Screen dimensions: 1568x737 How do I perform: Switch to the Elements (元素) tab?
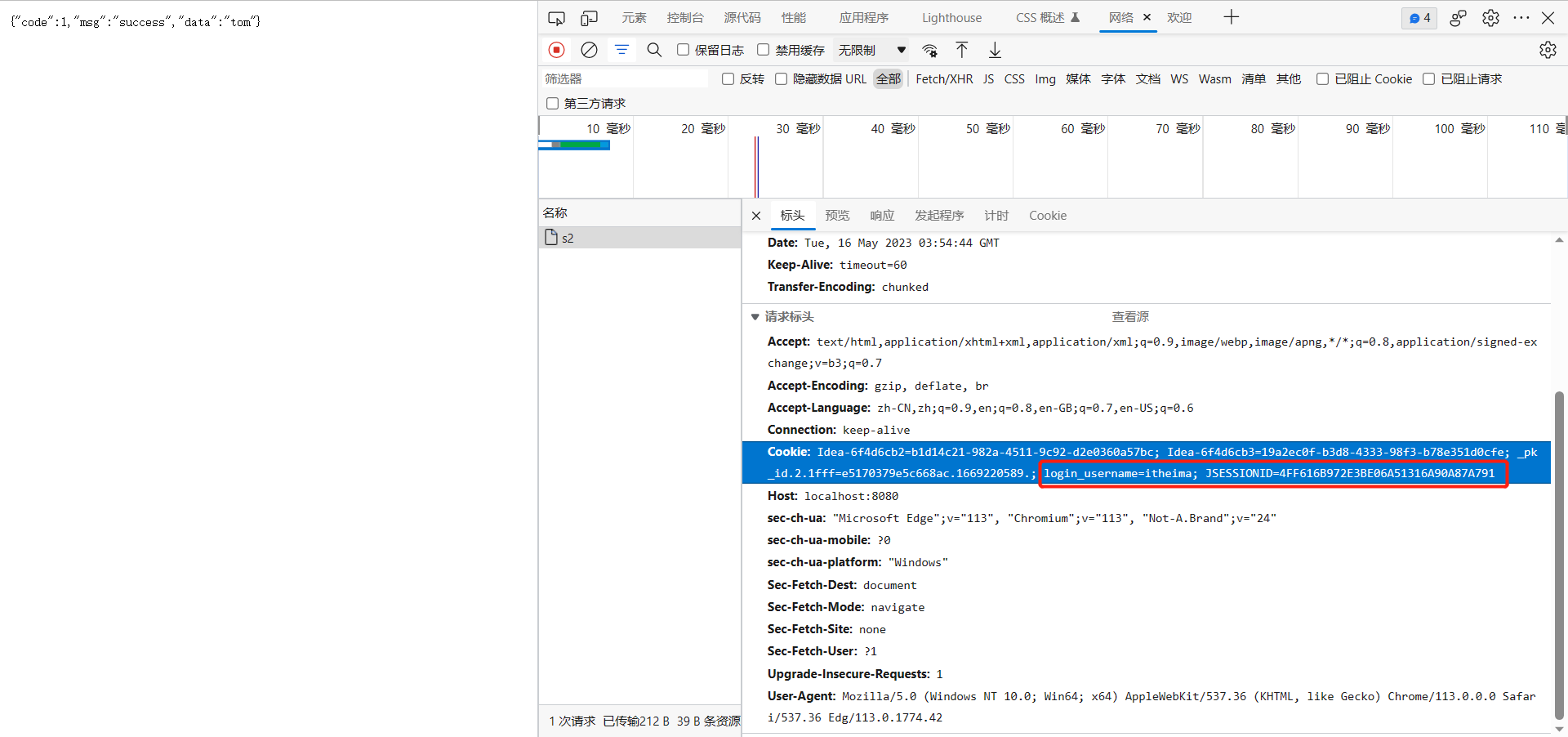click(634, 18)
